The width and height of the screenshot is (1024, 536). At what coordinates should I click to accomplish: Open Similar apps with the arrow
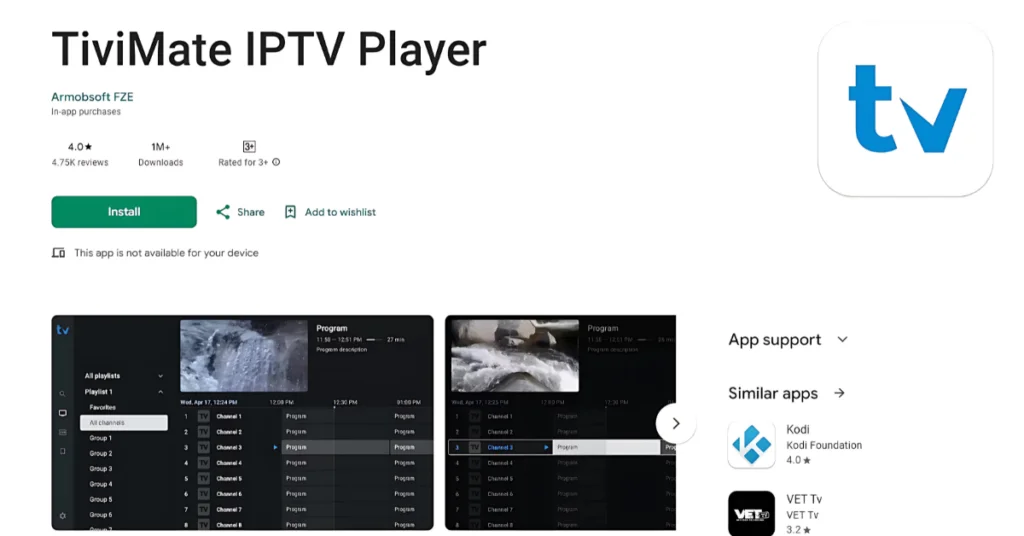point(840,393)
